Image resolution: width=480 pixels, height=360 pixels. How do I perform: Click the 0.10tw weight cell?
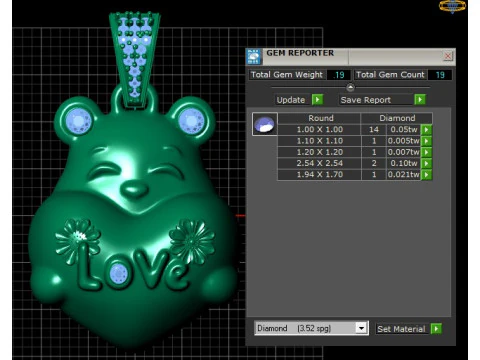coord(404,163)
